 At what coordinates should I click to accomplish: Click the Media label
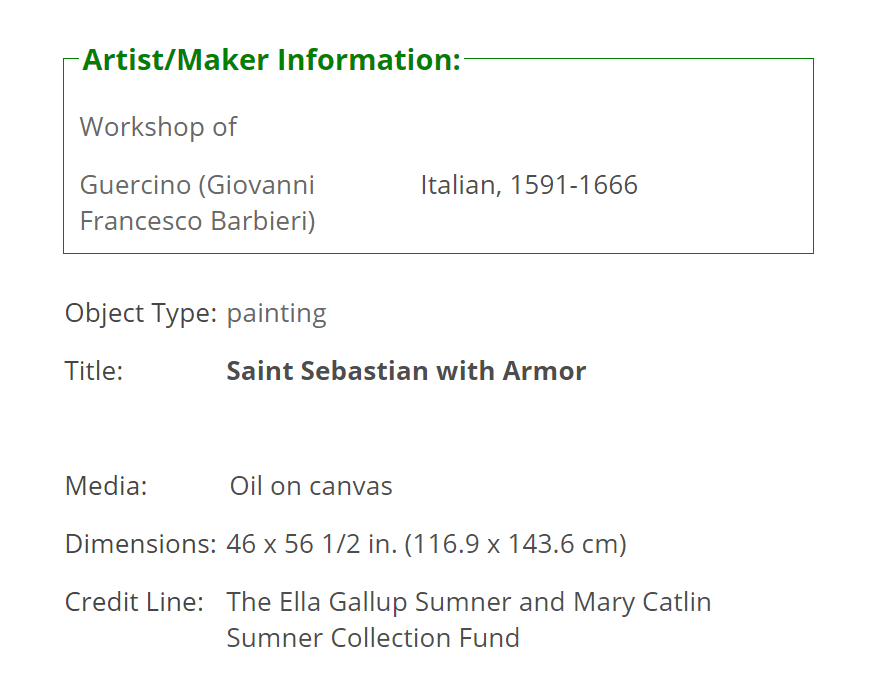[106, 485]
